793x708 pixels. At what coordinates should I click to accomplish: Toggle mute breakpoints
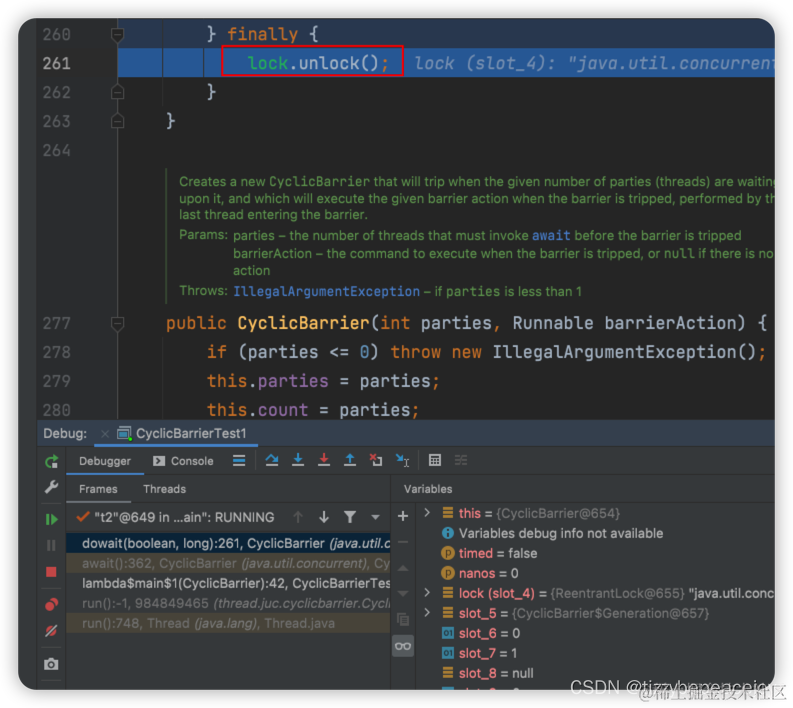point(52,631)
